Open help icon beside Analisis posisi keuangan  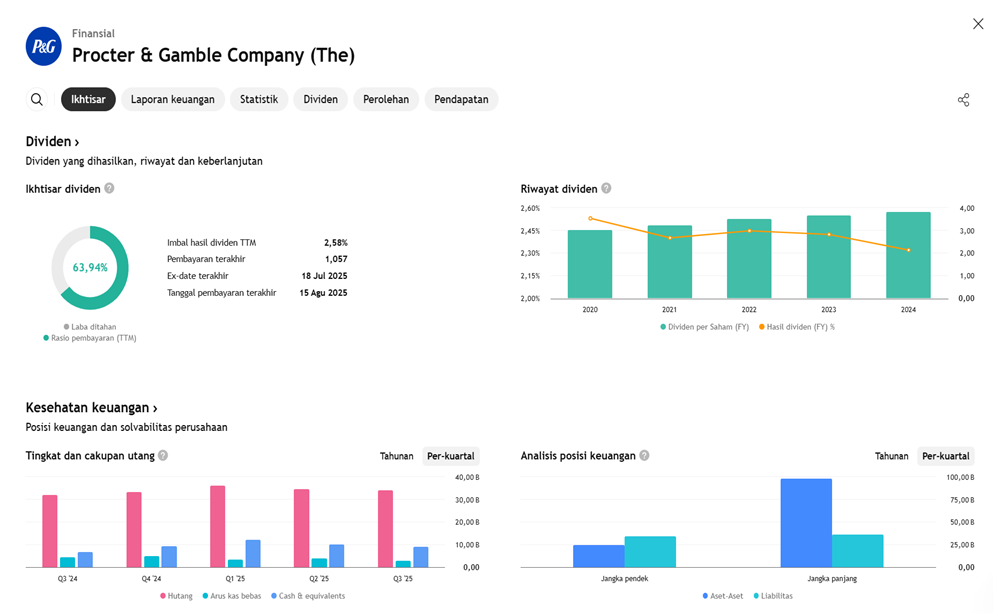tap(644, 455)
